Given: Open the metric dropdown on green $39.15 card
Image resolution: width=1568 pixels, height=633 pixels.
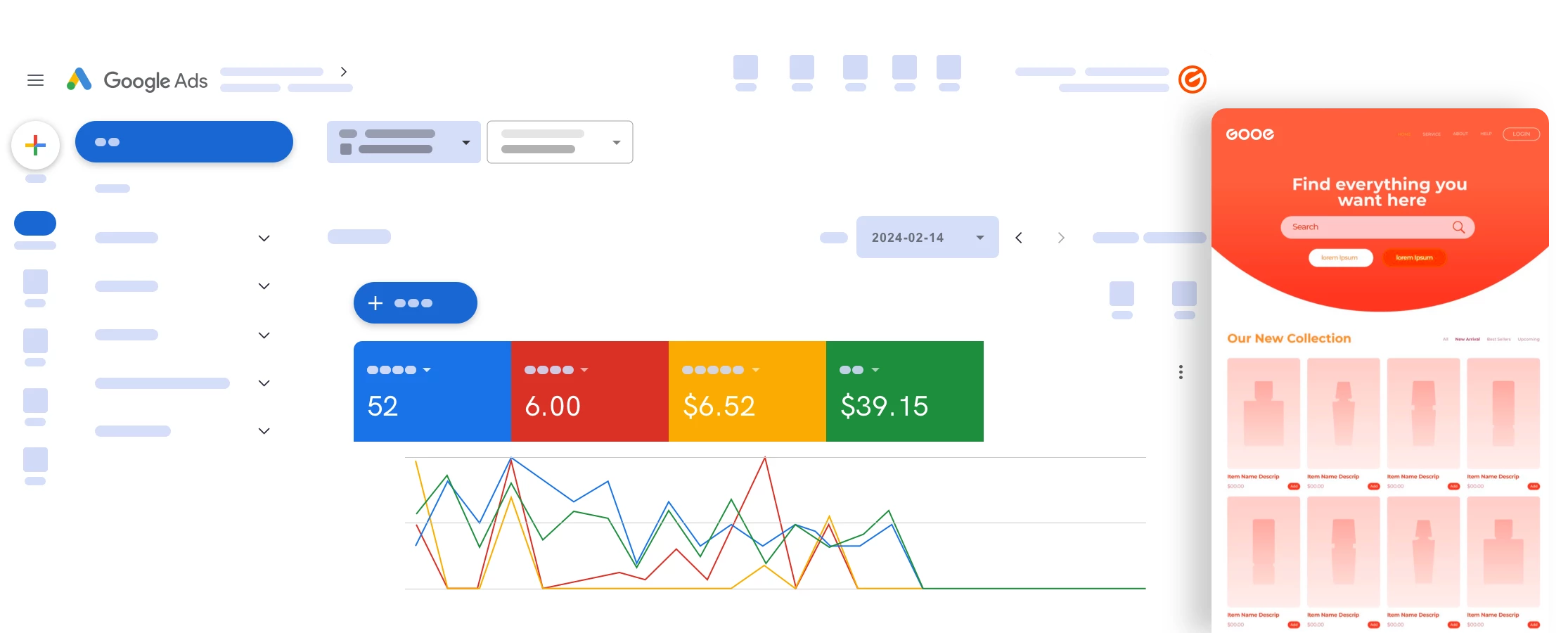Looking at the screenshot, I should click(x=875, y=370).
